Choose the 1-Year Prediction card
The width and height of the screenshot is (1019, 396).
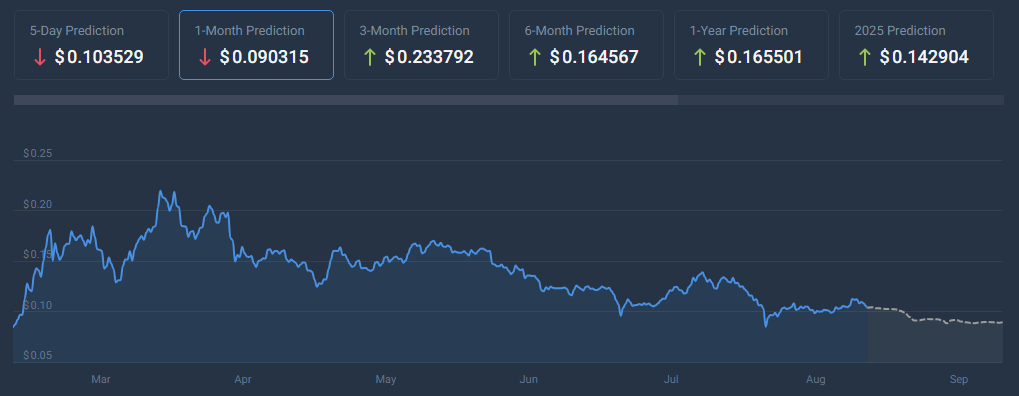tap(751, 45)
